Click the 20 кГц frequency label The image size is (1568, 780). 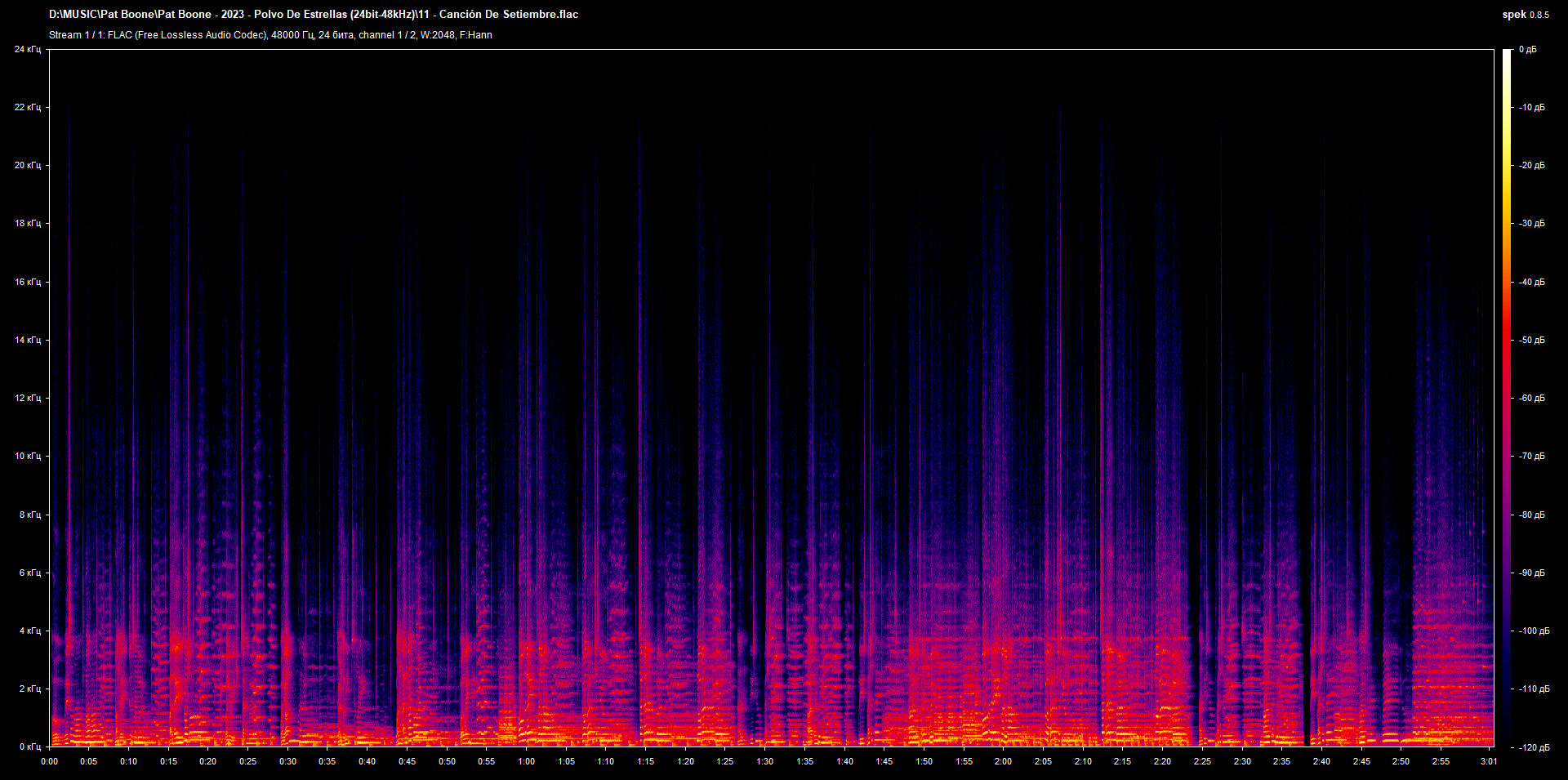pos(28,166)
